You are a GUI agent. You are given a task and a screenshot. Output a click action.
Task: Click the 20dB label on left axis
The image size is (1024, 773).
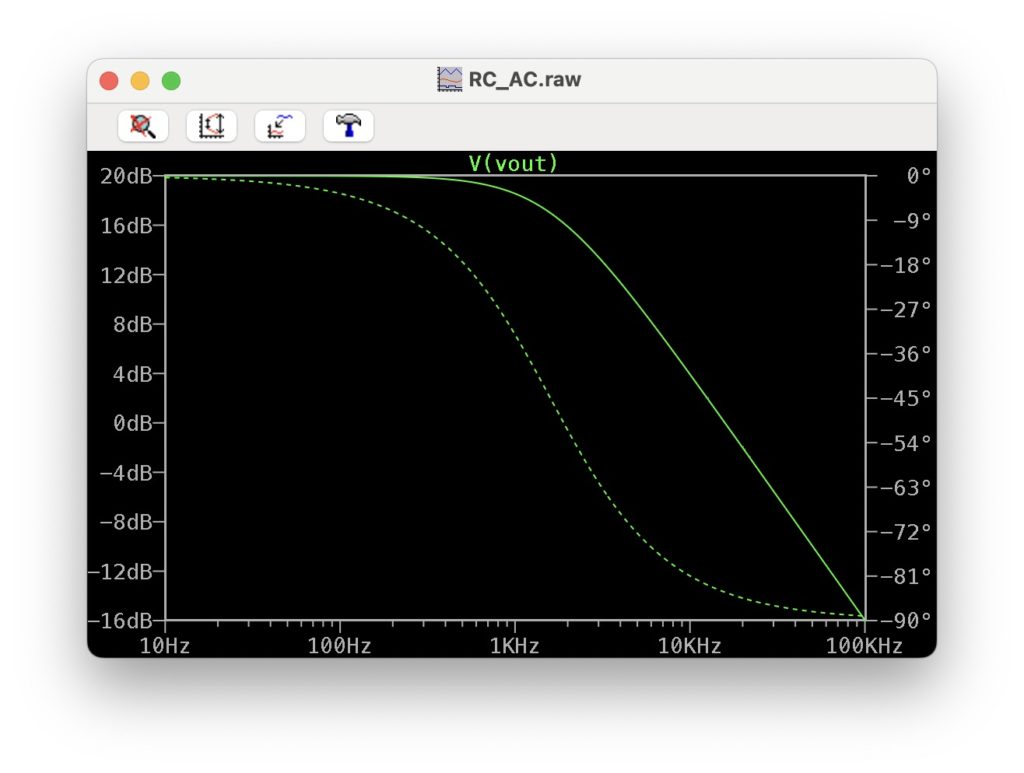[x=126, y=177]
